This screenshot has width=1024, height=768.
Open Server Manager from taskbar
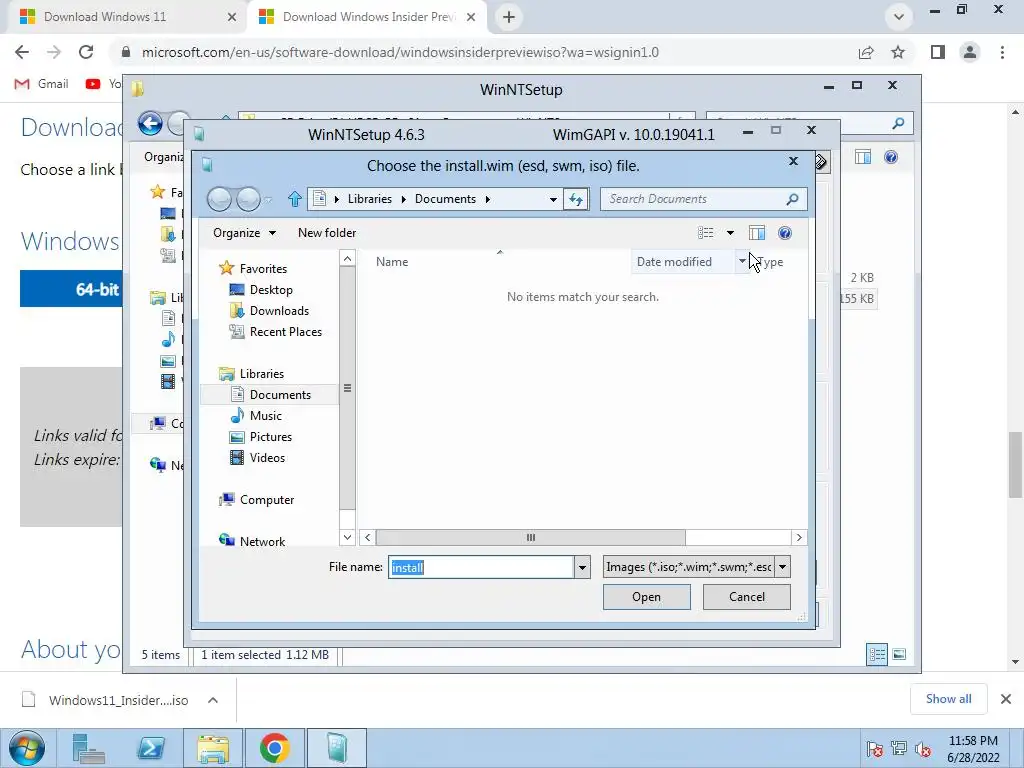click(x=89, y=748)
